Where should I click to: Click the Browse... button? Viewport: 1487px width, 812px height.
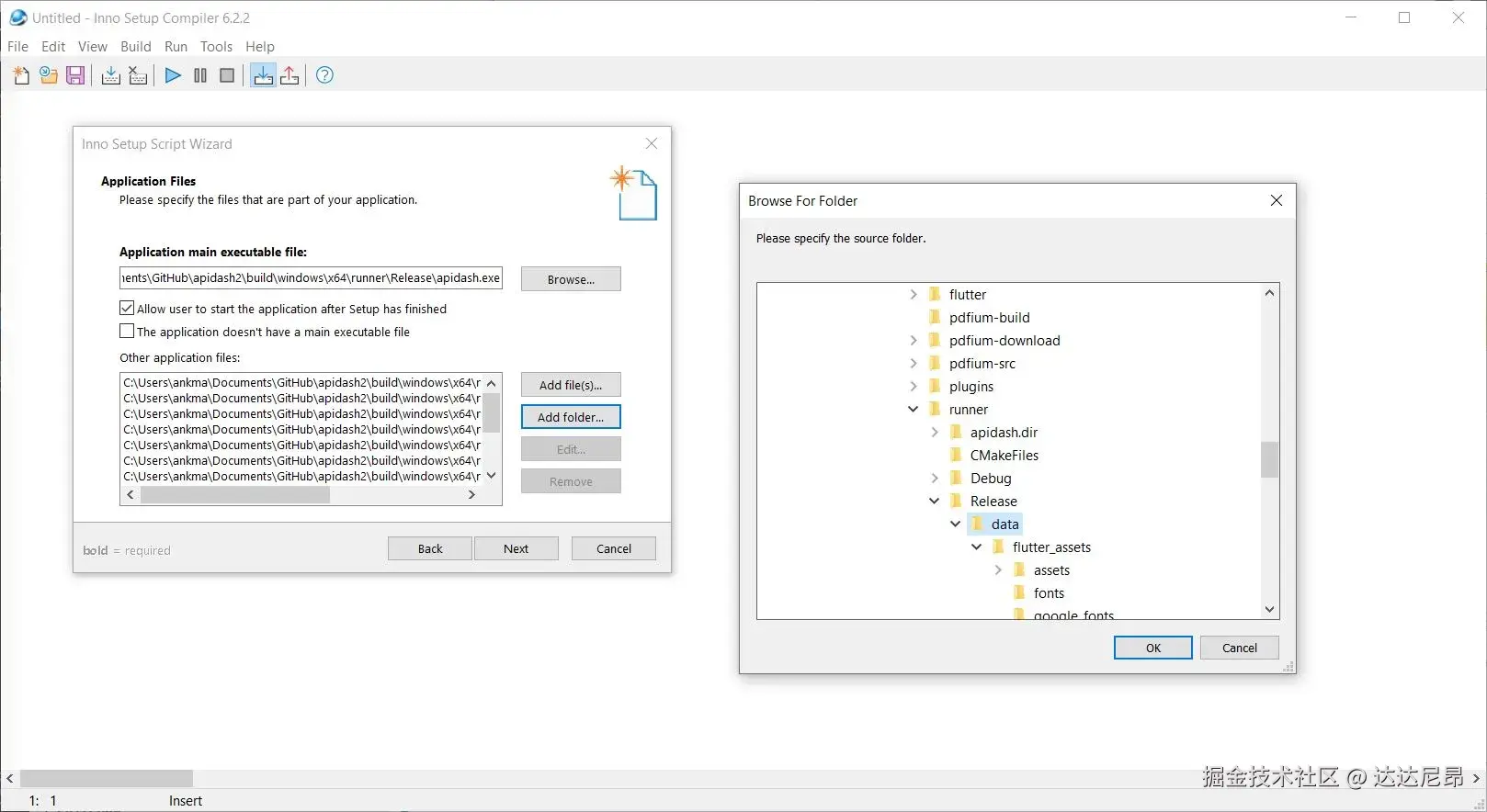coord(571,279)
